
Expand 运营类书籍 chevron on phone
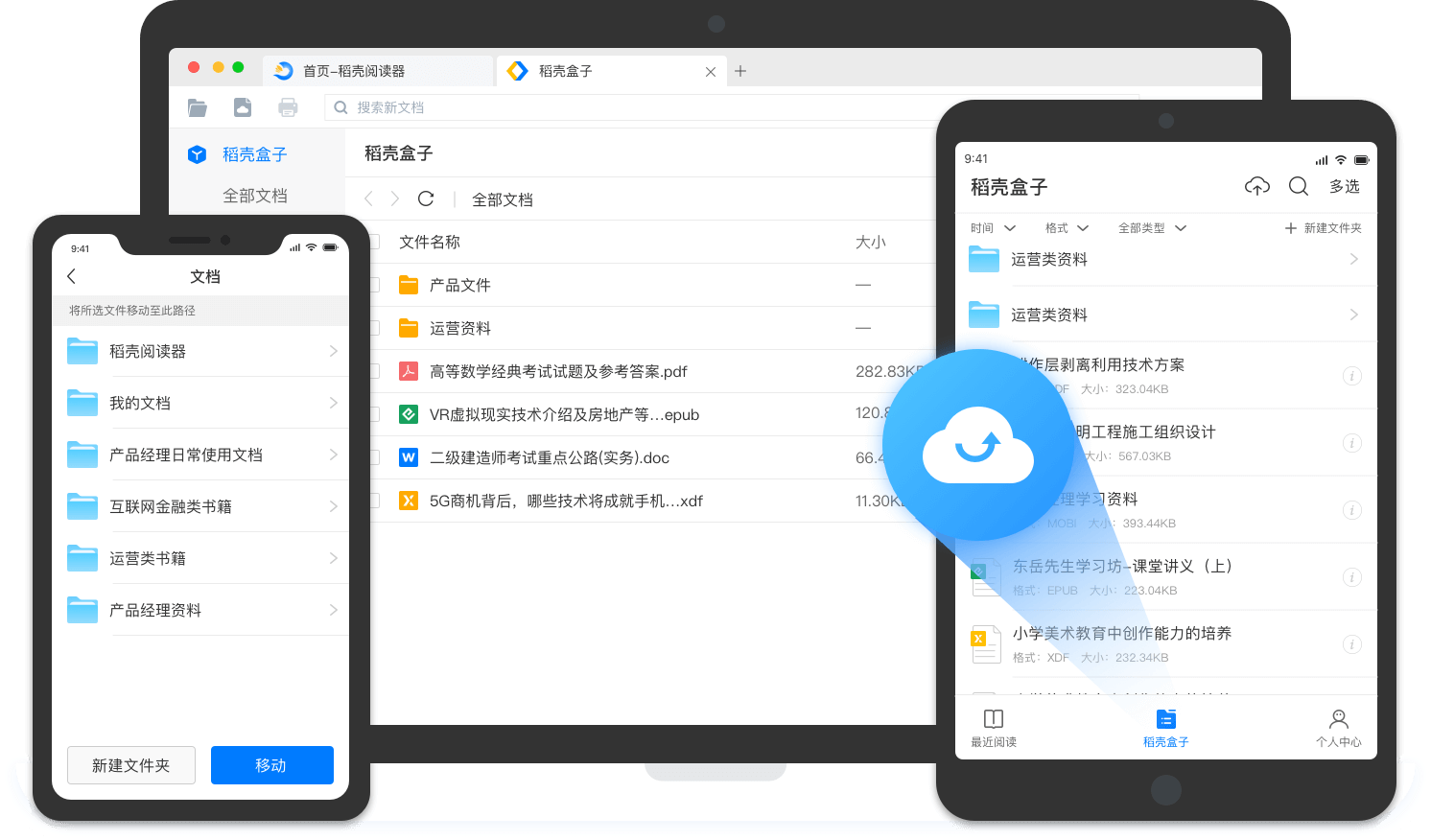click(x=334, y=558)
